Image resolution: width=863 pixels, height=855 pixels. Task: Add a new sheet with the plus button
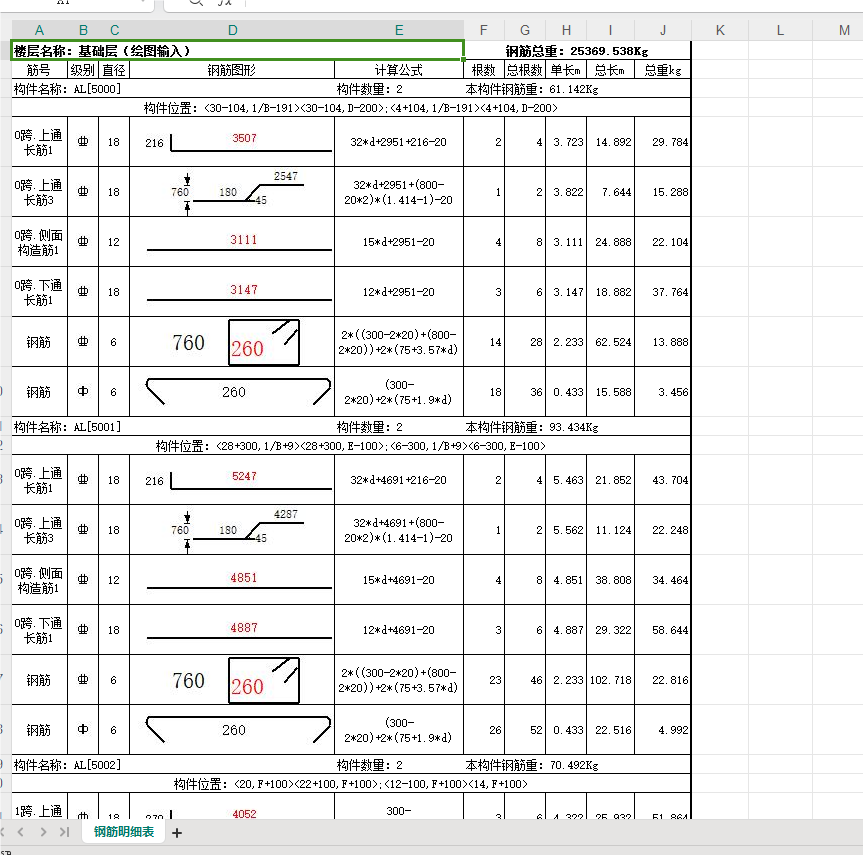coord(177,833)
